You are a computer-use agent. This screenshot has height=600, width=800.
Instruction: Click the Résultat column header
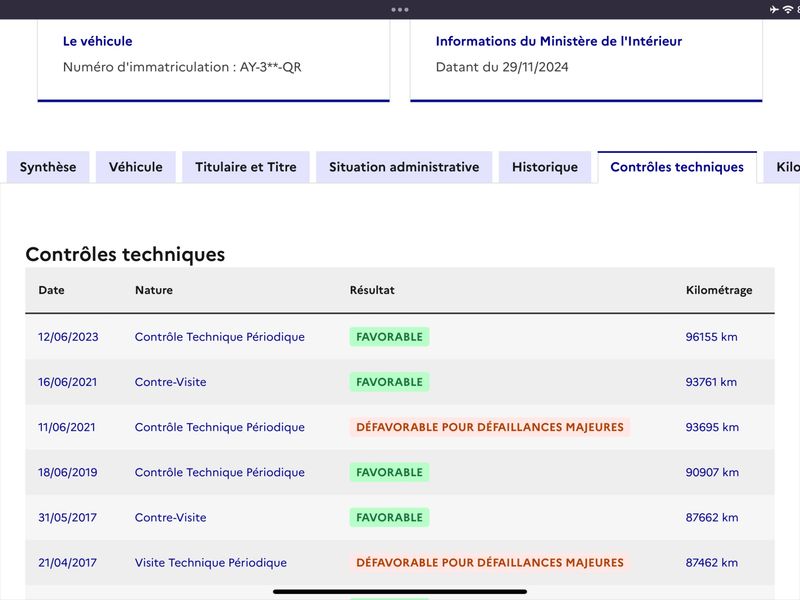point(372,290)
